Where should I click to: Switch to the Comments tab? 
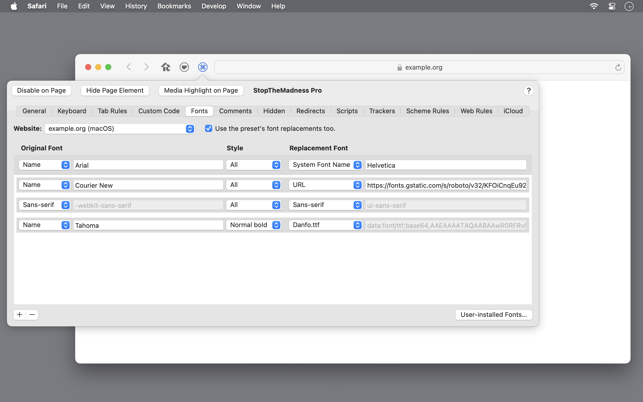pyautogui.click(x=235, y=111)
